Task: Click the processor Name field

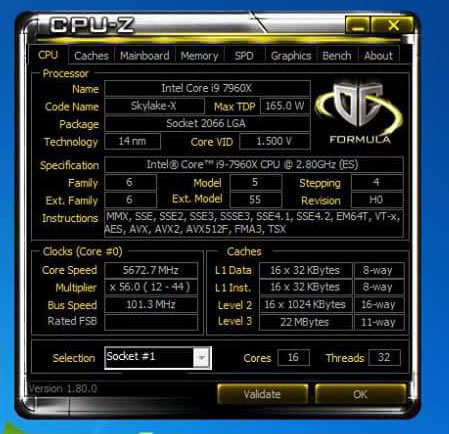Action: 207,89
